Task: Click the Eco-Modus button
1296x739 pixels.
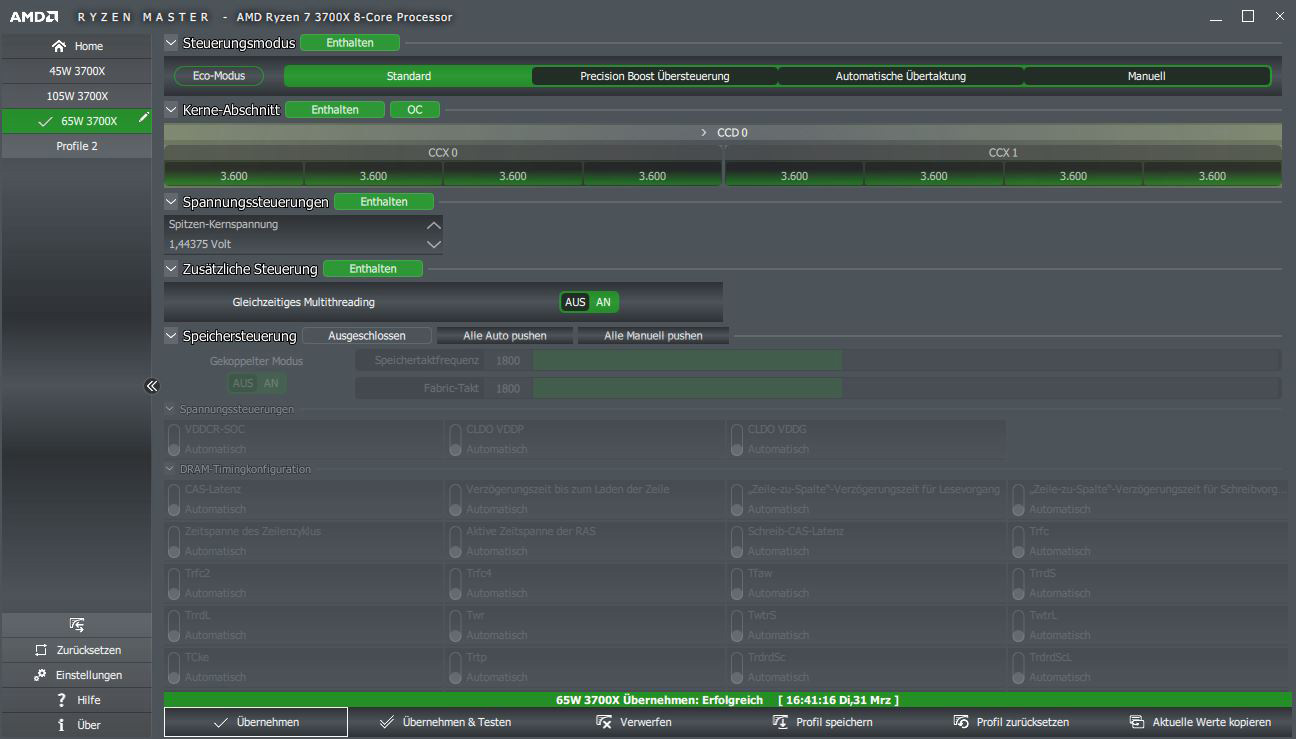Action: pyautogui.click(x=217, y=76)
